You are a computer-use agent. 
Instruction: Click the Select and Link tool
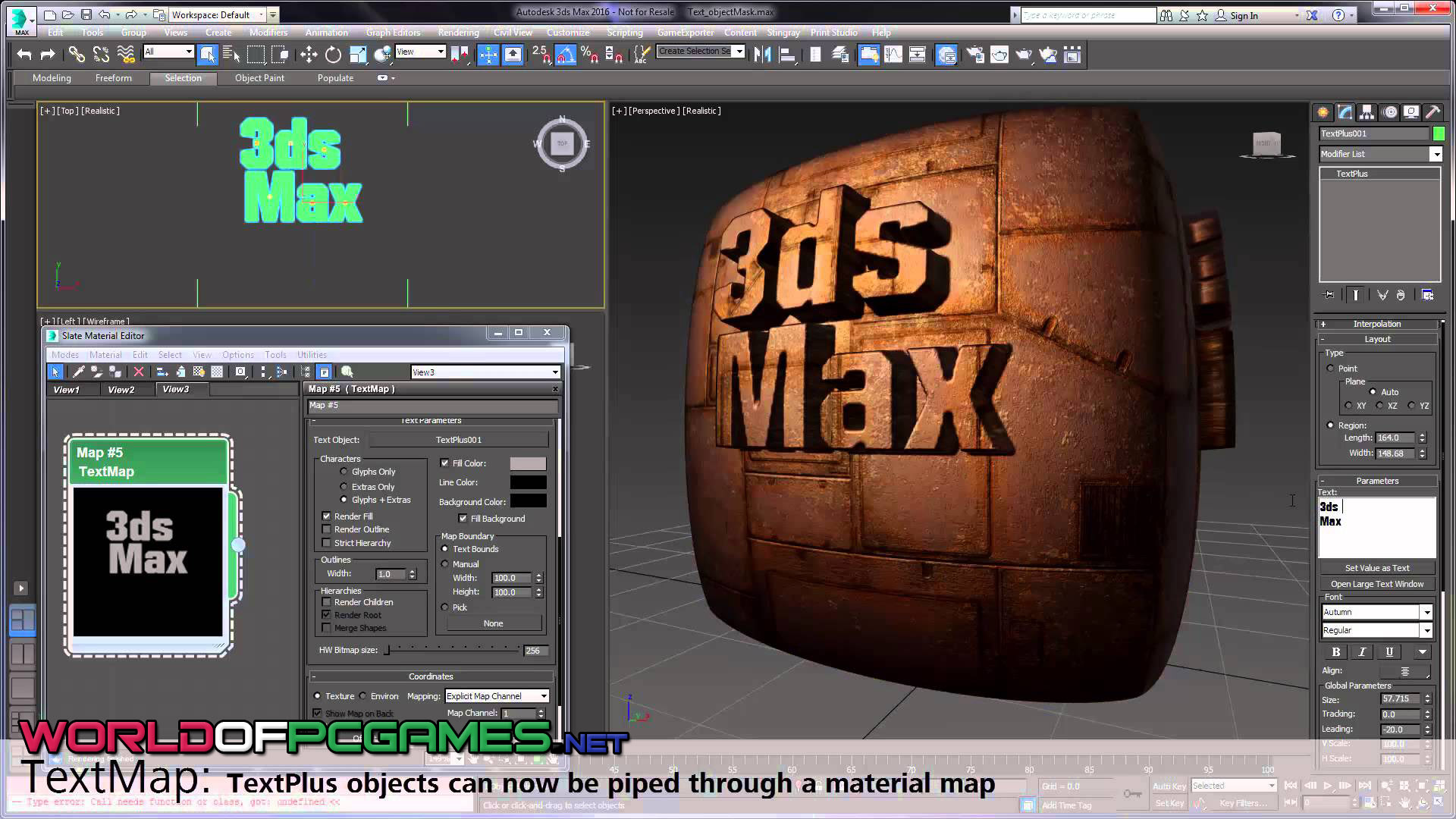point(77,54)
